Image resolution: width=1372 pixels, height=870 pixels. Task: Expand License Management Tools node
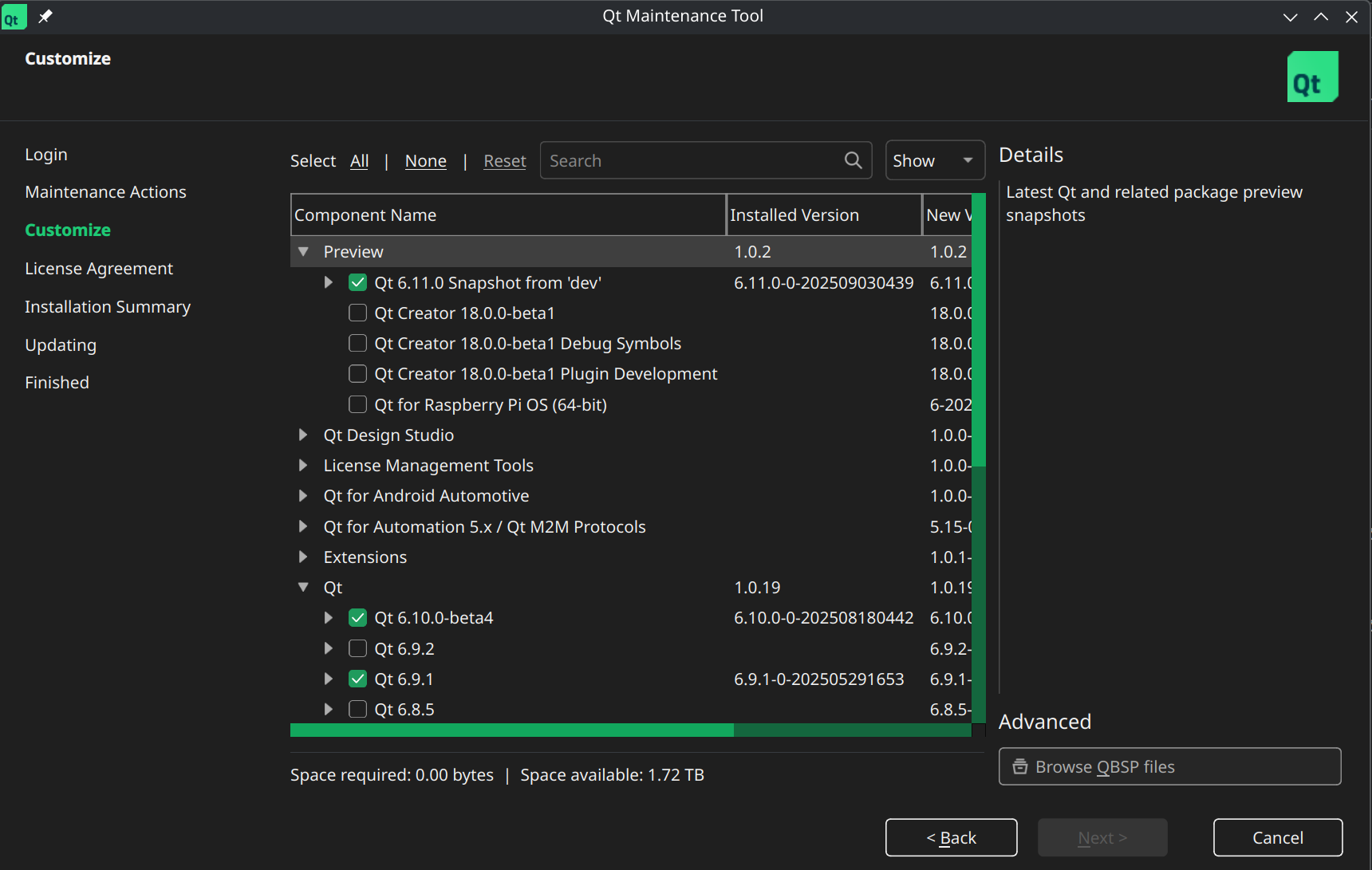point(303,465)
